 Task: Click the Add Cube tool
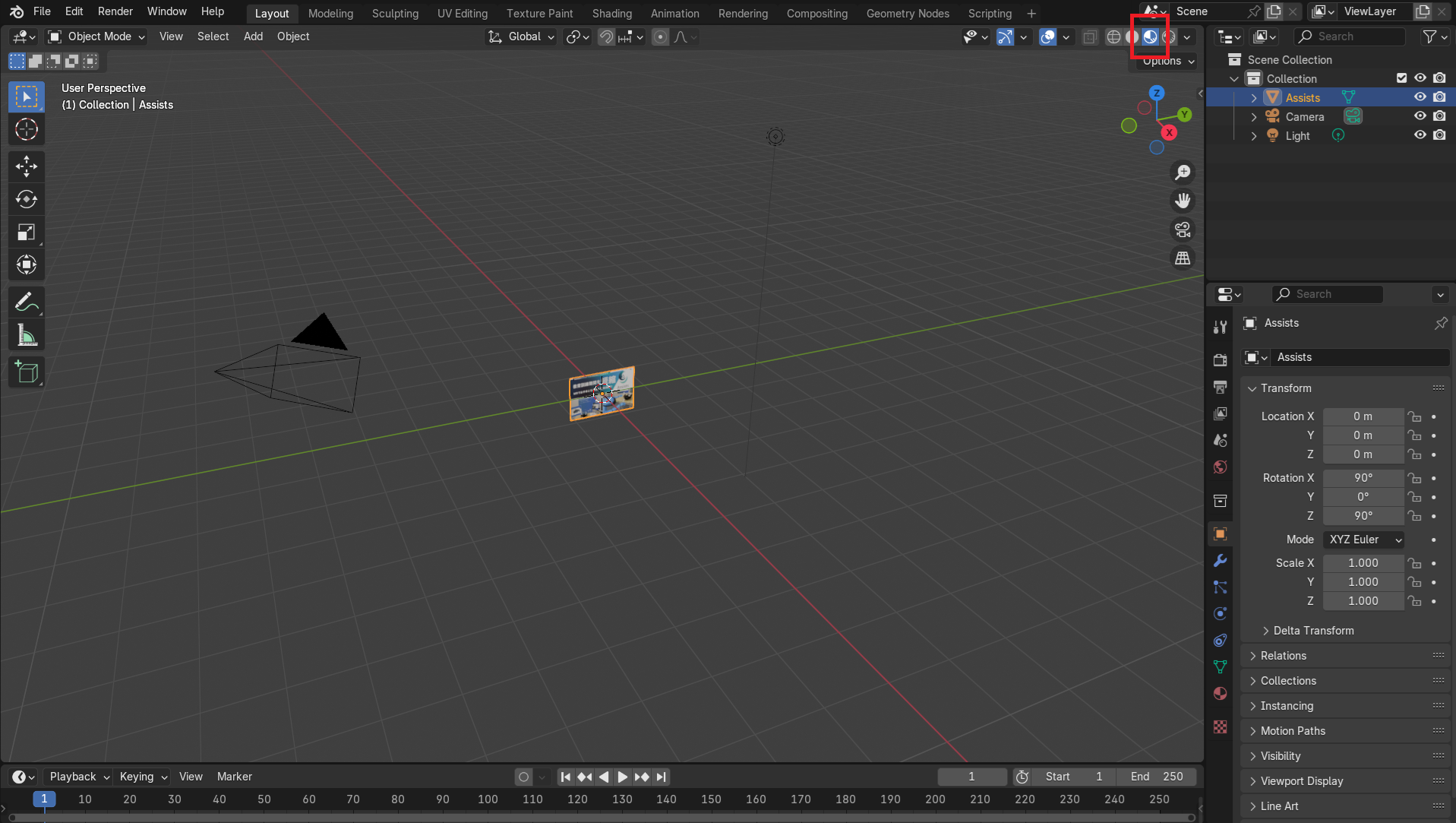27,372
